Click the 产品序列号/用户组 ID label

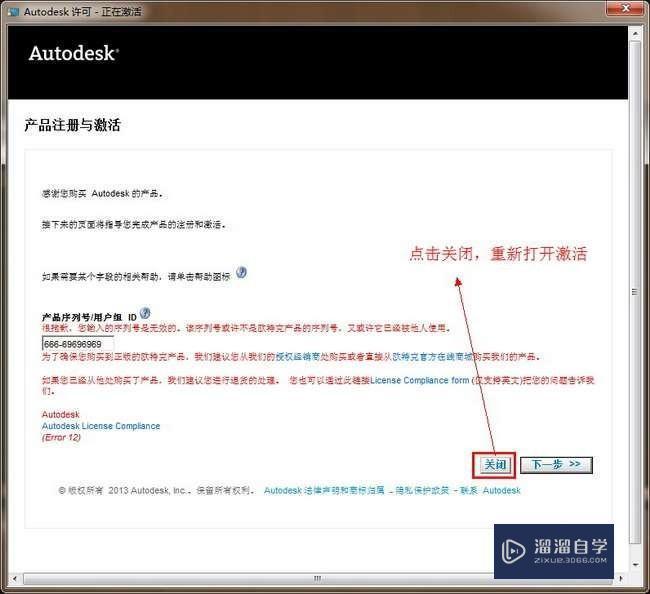[x=89, y=317]
